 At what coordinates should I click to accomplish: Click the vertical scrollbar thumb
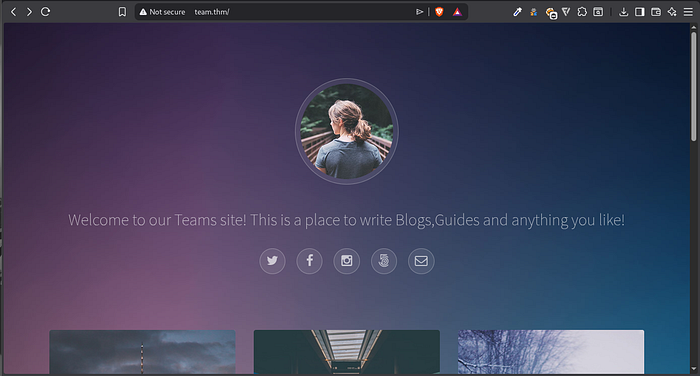point(694,86)
